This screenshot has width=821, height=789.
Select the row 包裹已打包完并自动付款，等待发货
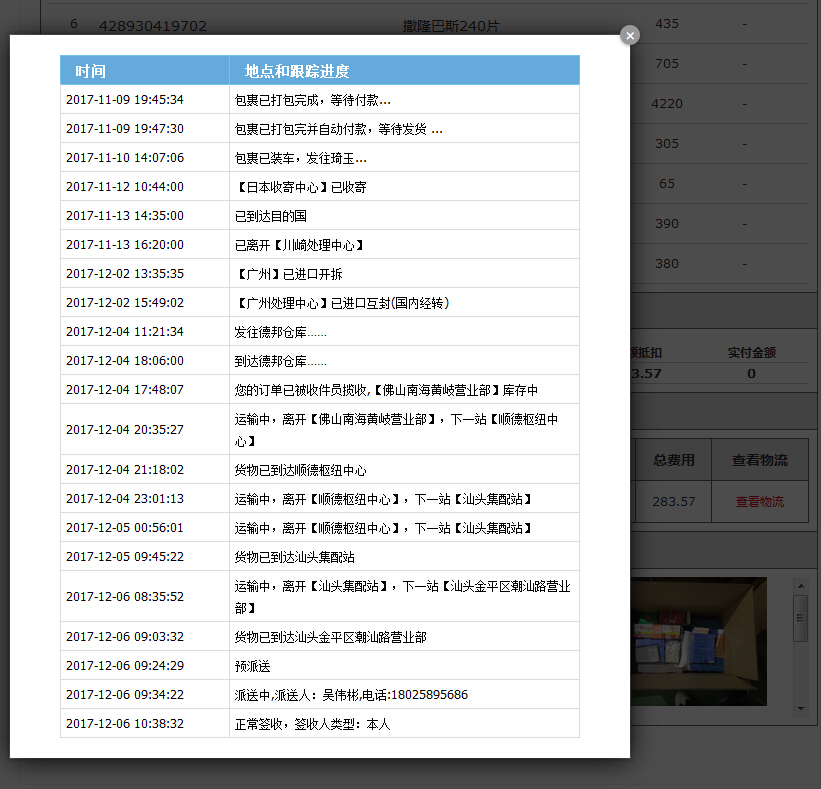click(x=404, y=128)
